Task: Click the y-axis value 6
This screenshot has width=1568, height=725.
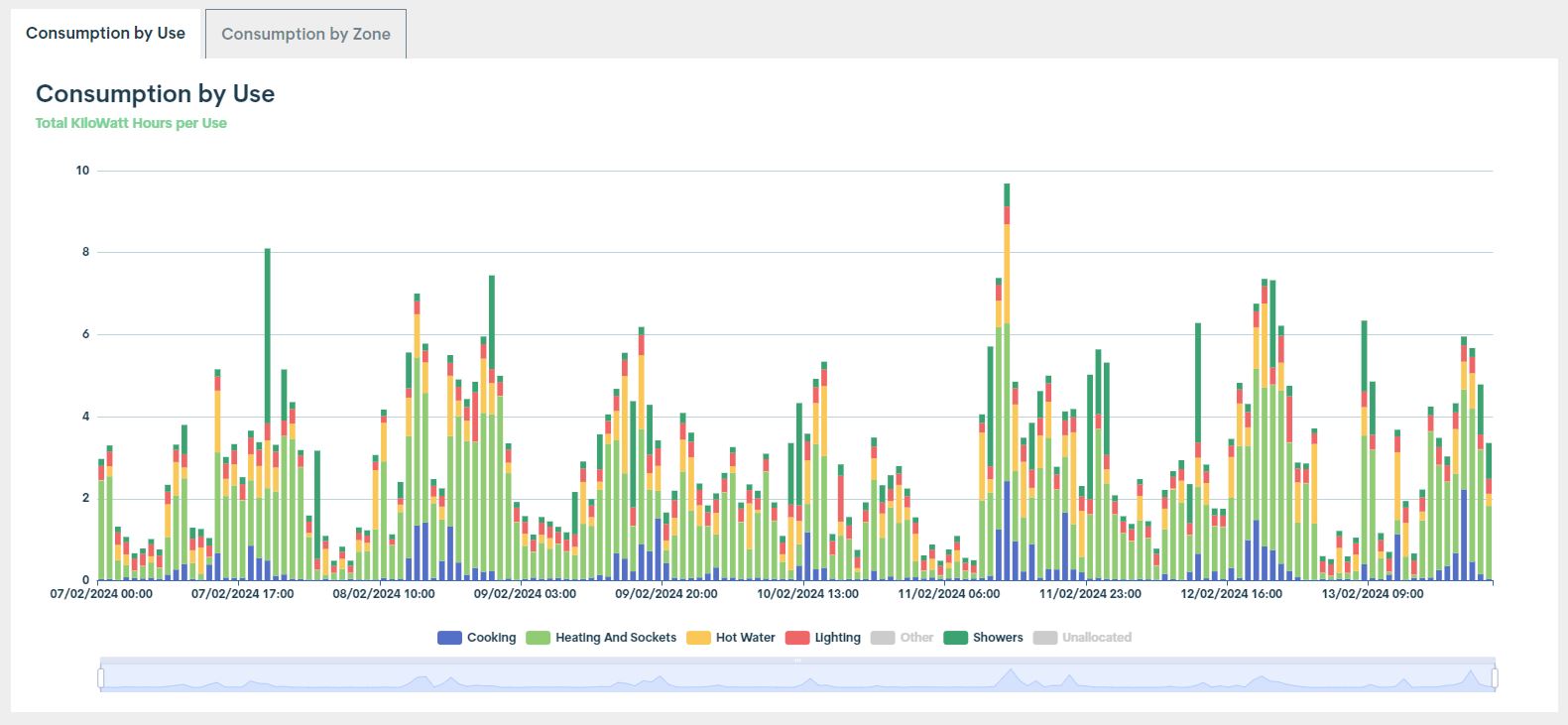Action: (x=85, y=334)
